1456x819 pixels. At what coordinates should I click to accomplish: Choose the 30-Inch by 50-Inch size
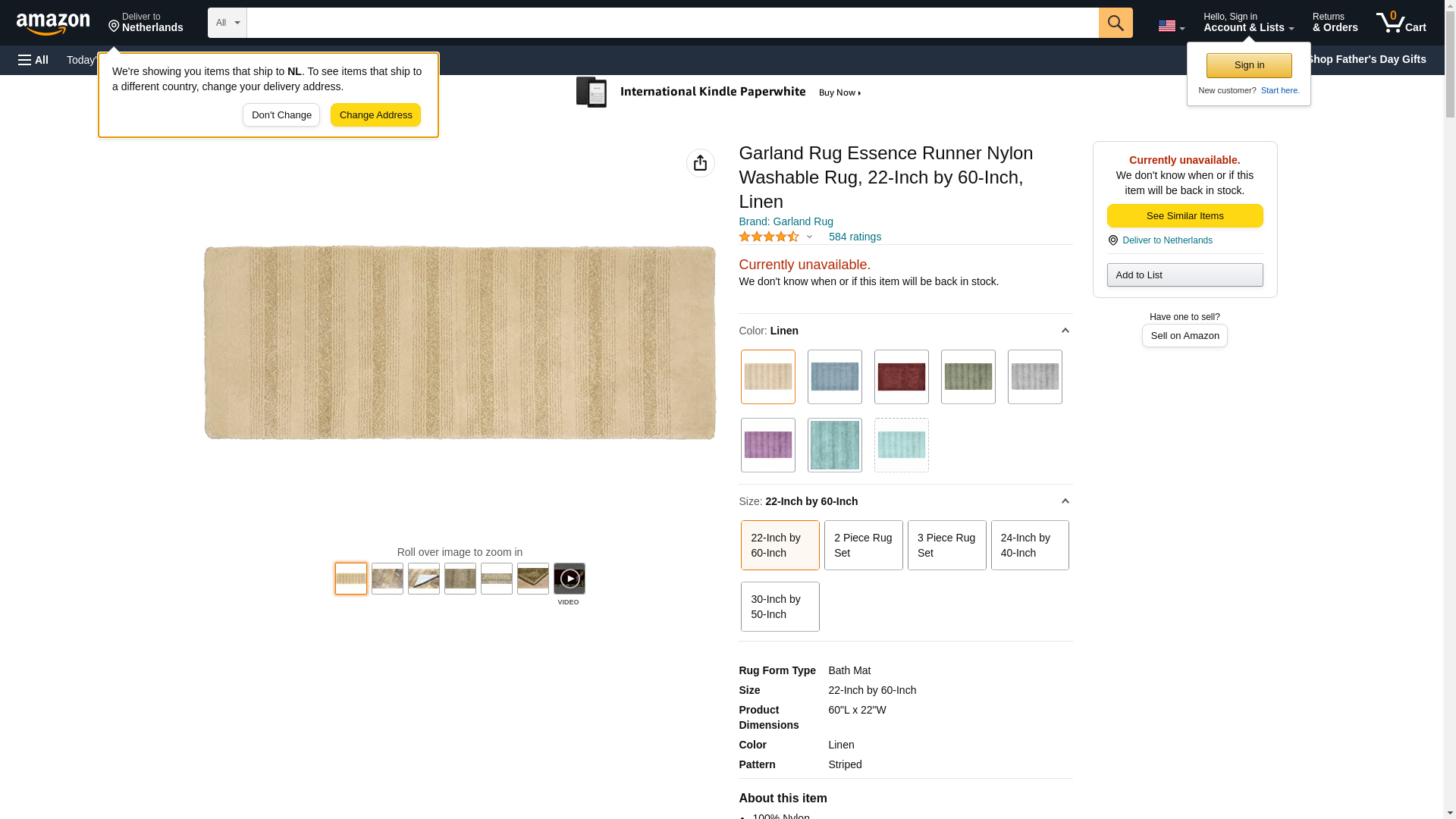(780, 607)
